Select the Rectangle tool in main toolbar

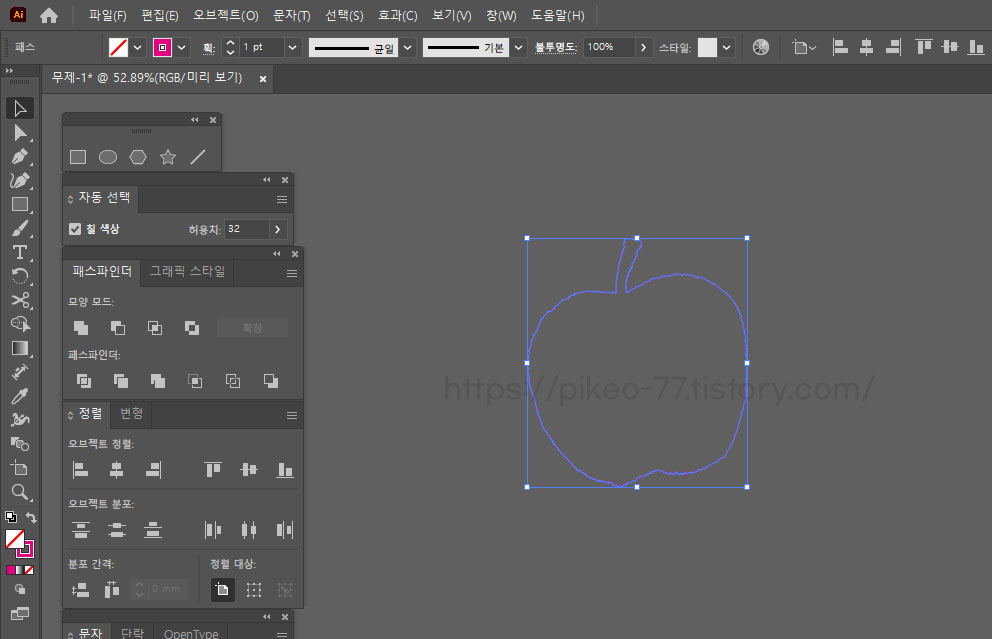20,204
